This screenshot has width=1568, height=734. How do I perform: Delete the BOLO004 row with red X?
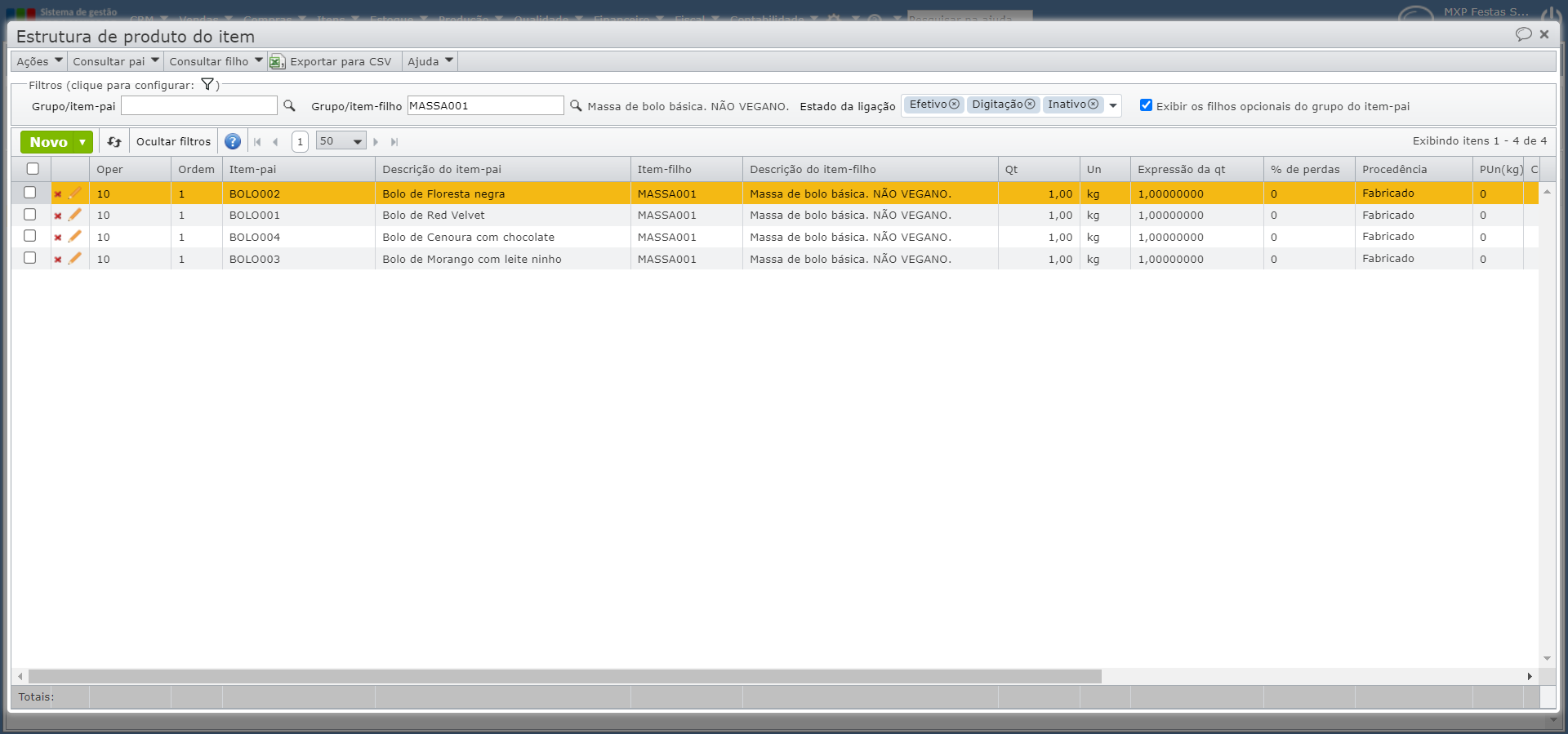tap(58, 238)
